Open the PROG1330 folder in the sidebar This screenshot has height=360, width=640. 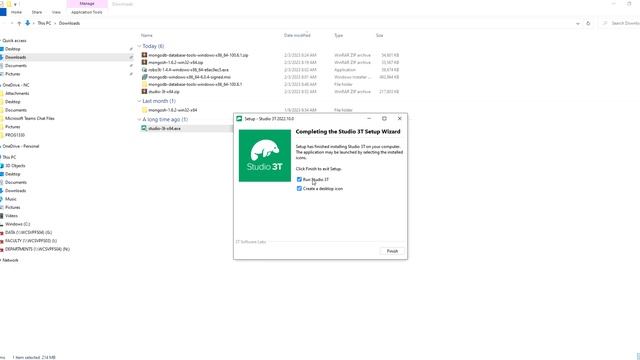click(15, 135)
